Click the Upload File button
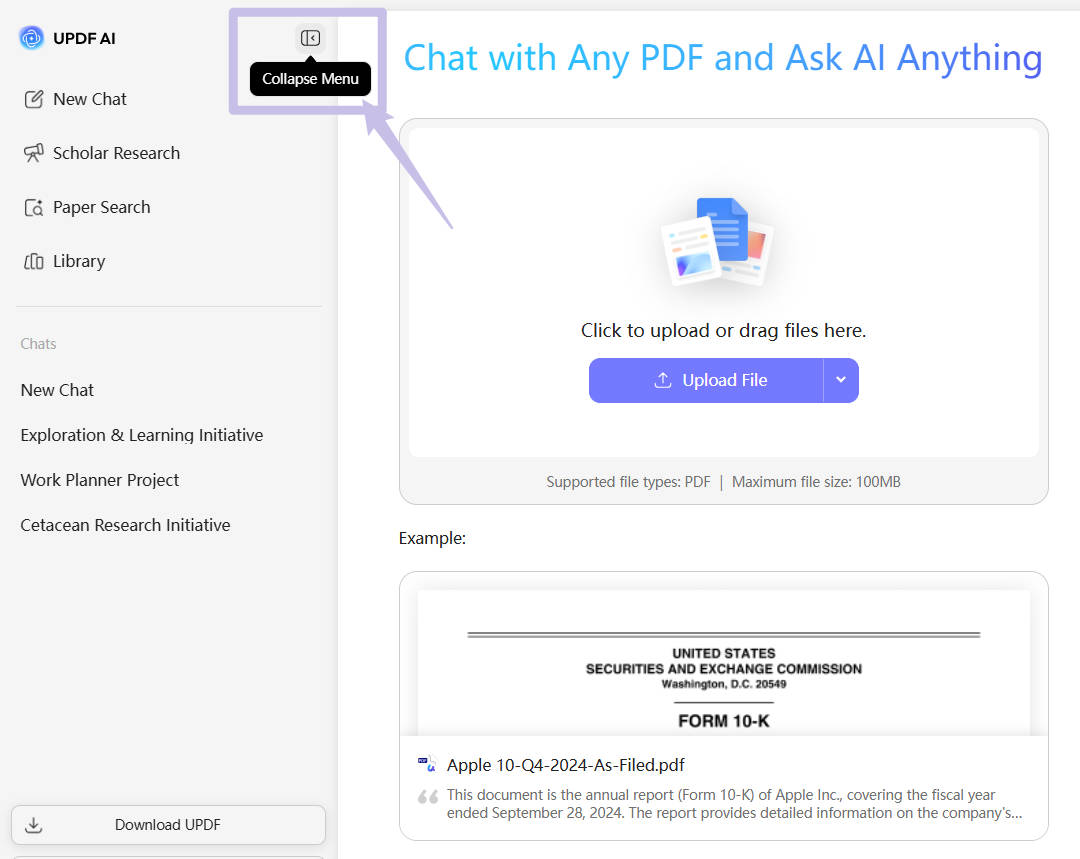Viewport: 1080px width, 859px height. click(x=706, y=380)
